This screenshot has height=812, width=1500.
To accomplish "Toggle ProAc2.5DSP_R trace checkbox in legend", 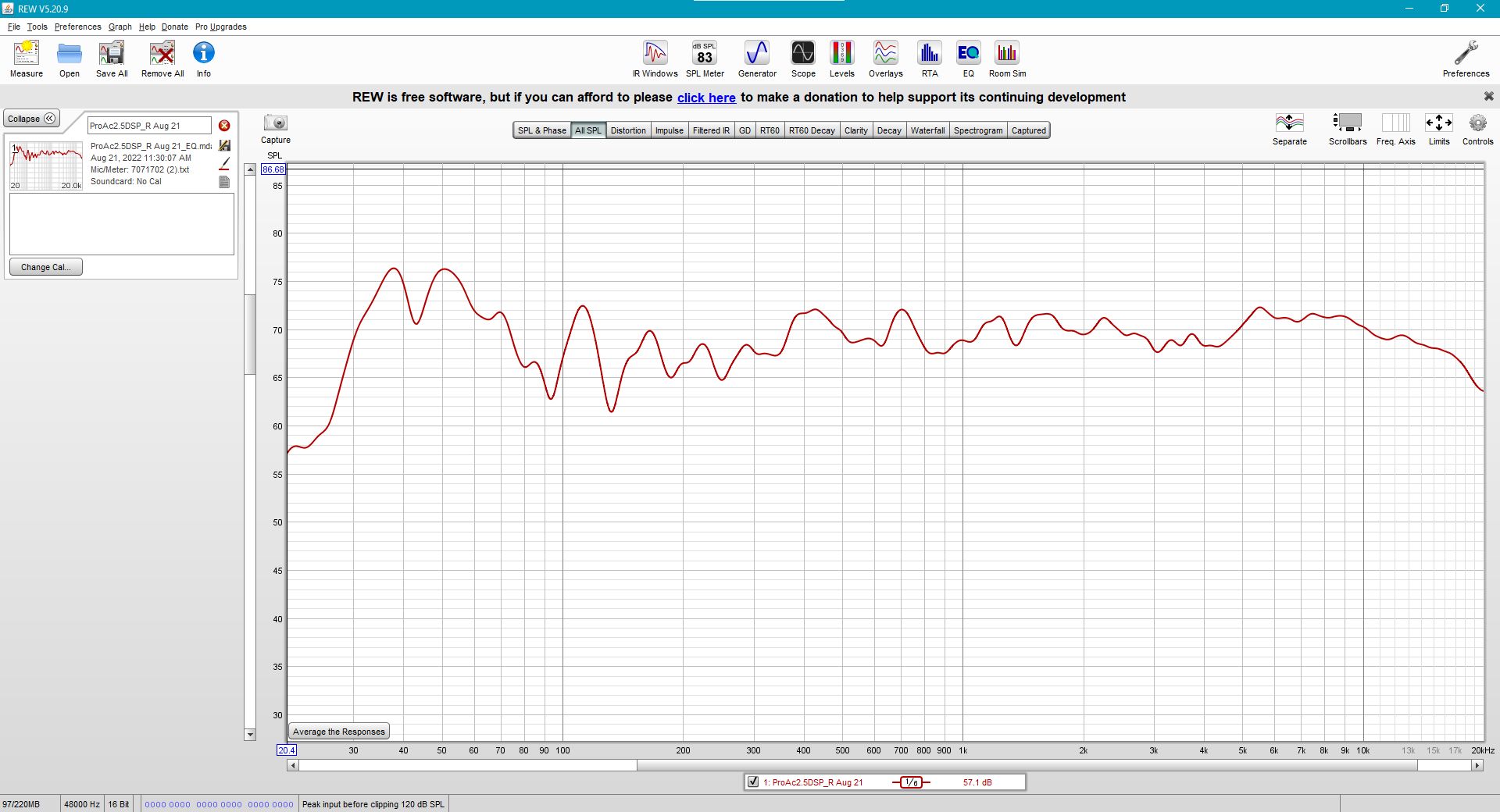I will (753, 782).
